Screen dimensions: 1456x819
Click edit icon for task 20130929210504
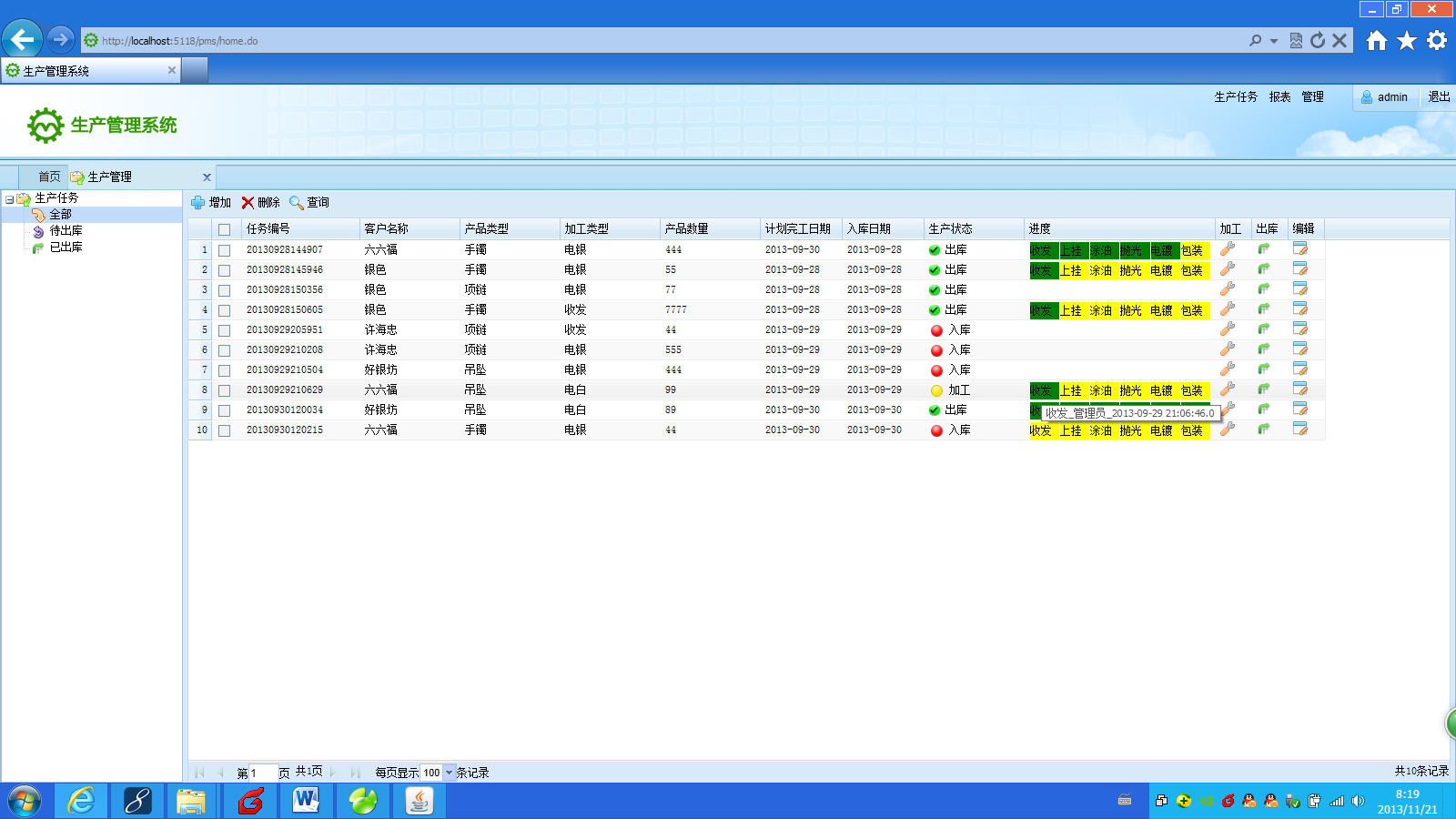pos(1300,369)
